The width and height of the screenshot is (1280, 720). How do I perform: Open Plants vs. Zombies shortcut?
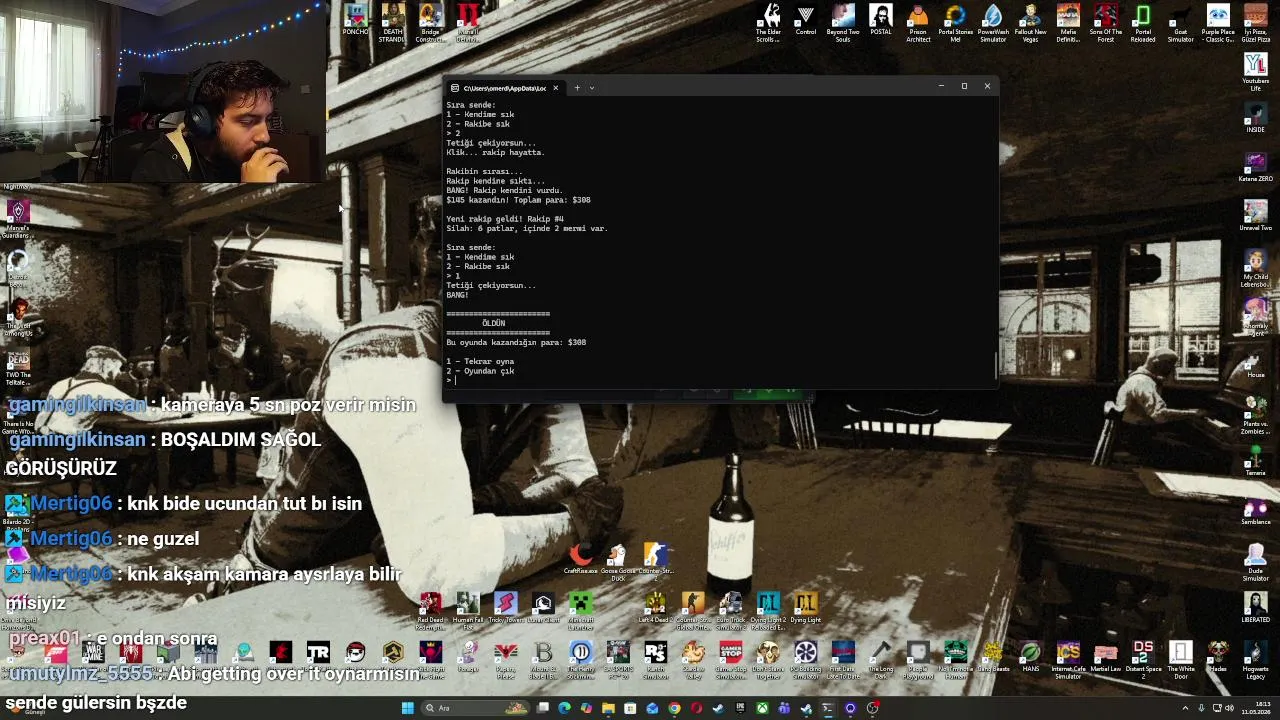pyautogui.click(x=1255, y=417)
